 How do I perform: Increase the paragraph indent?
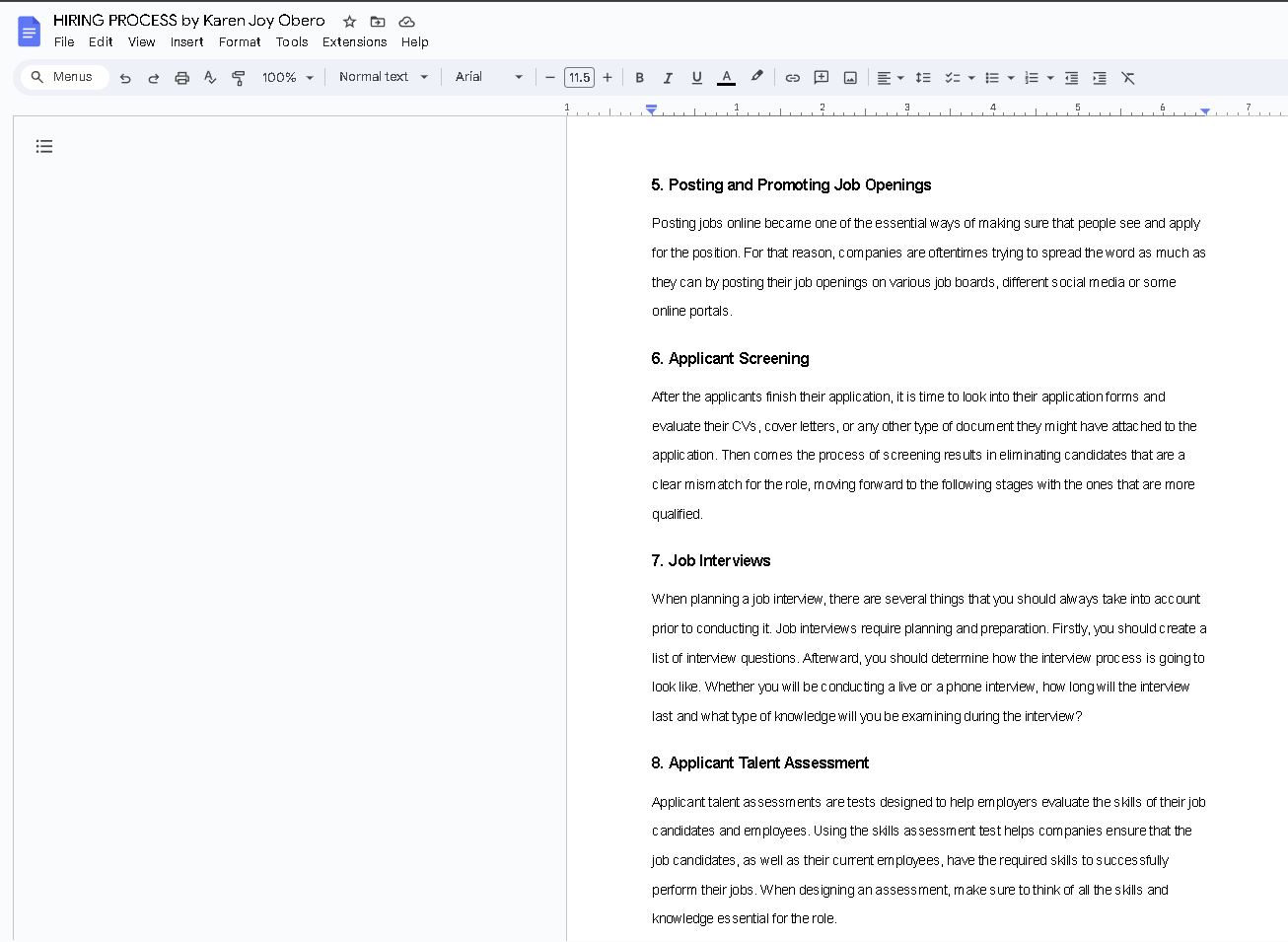1100,78
